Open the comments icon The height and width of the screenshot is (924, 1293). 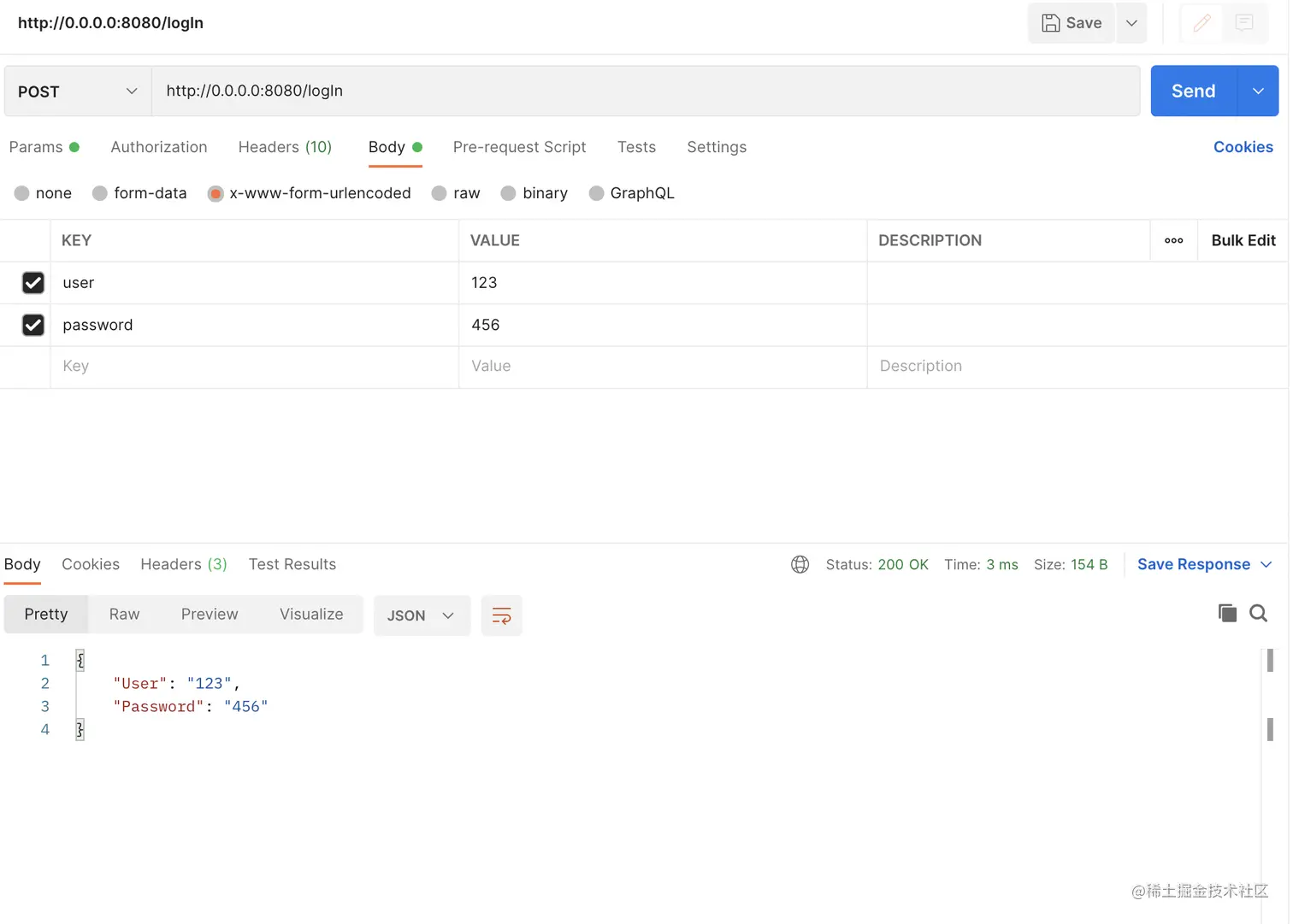pyautogui.click(x=1245, y=23)
